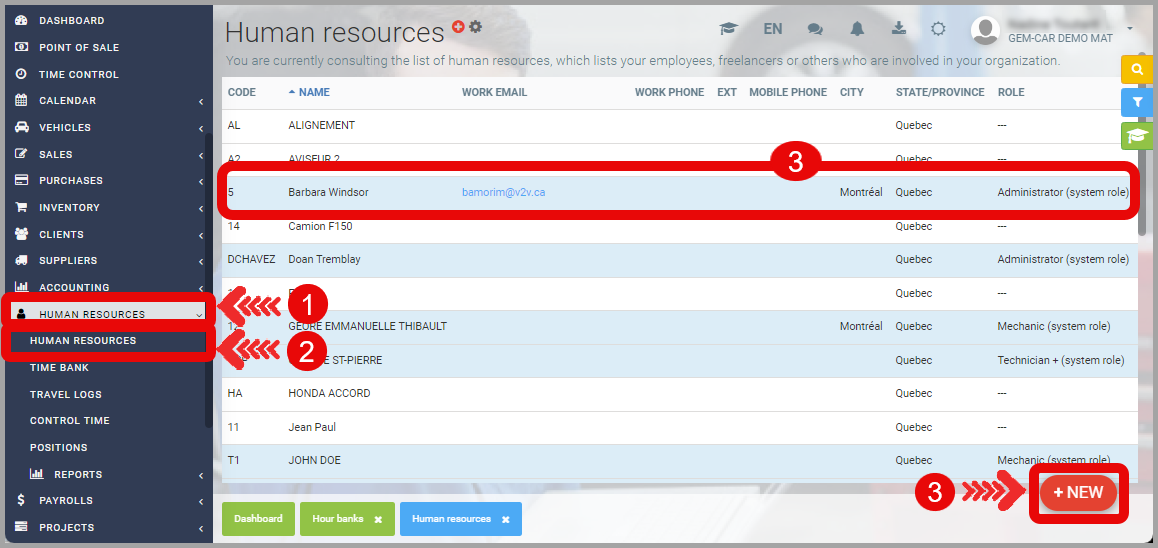Open notifications bell icon

pos(857,29)
